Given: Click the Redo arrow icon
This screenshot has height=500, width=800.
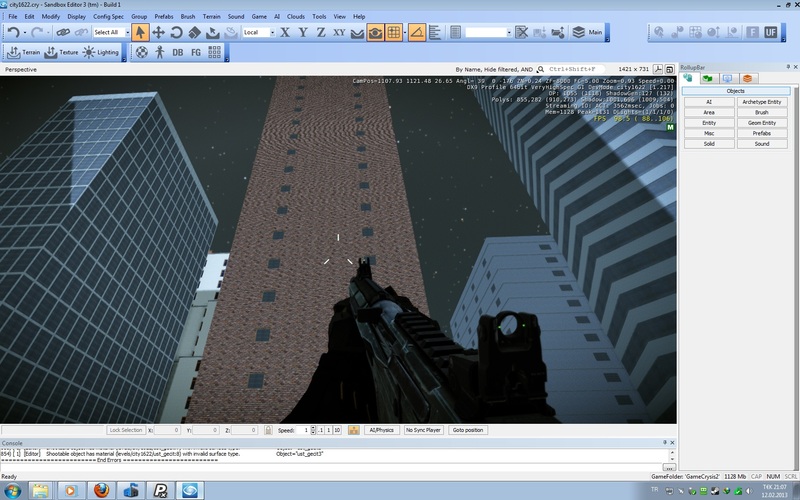Looking at the screenshot, I should 36,33.
